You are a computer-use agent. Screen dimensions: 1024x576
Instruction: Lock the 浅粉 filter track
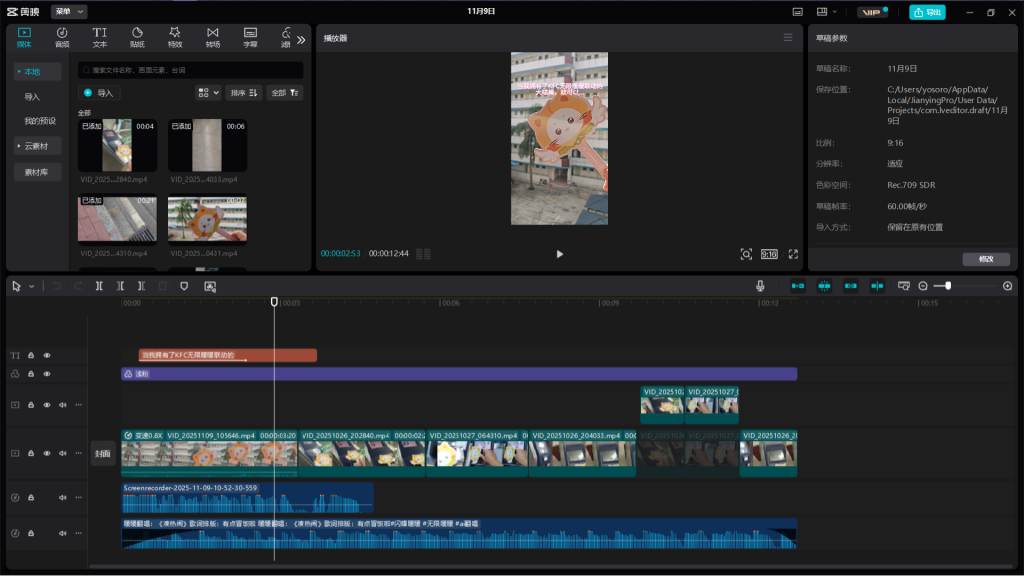coord(31,374)
